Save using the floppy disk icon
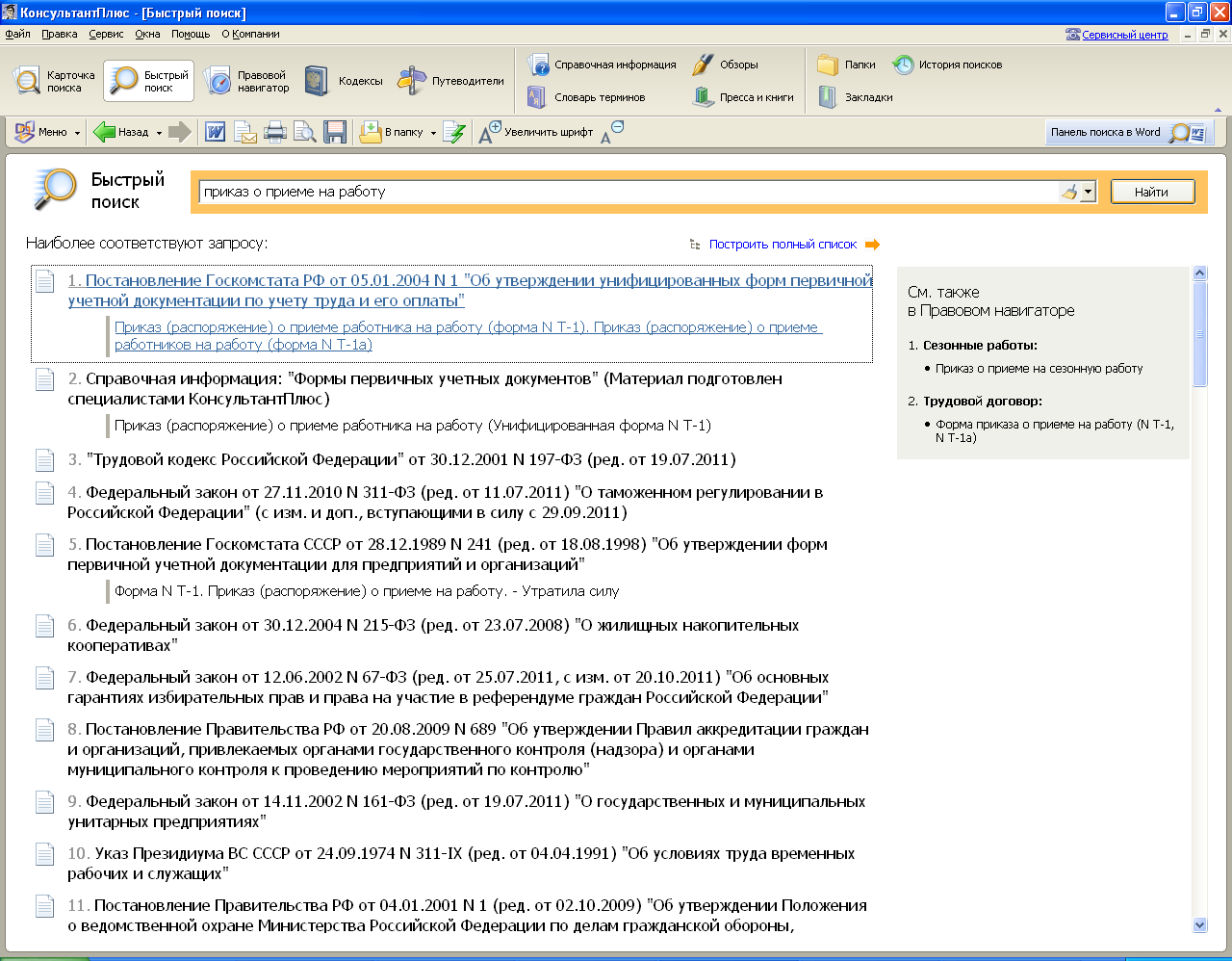The image size is (1232, 961). [x=335, y=132]
